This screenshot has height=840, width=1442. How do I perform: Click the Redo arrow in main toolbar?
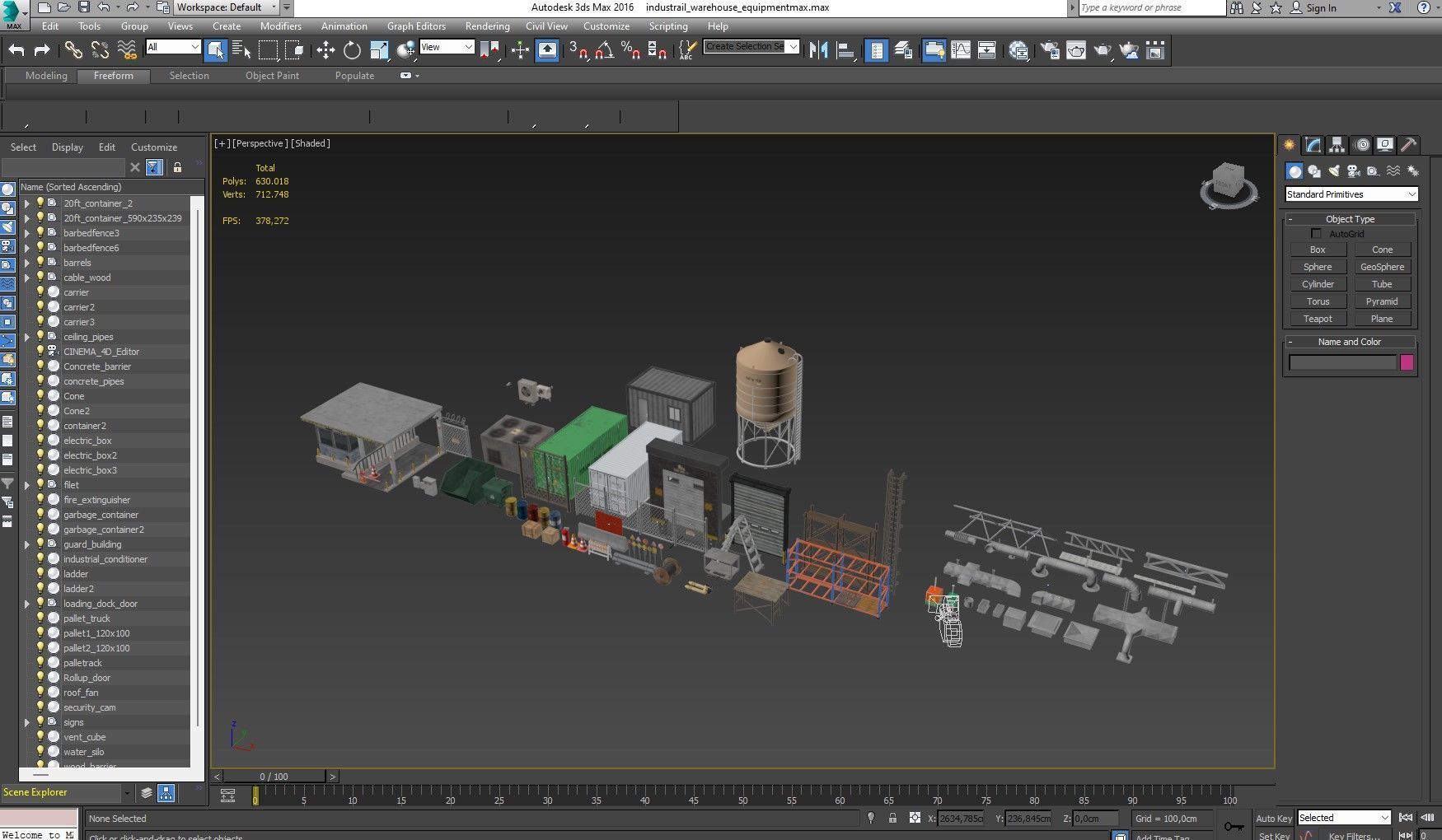pyautogui.click(x=41, y=50)
